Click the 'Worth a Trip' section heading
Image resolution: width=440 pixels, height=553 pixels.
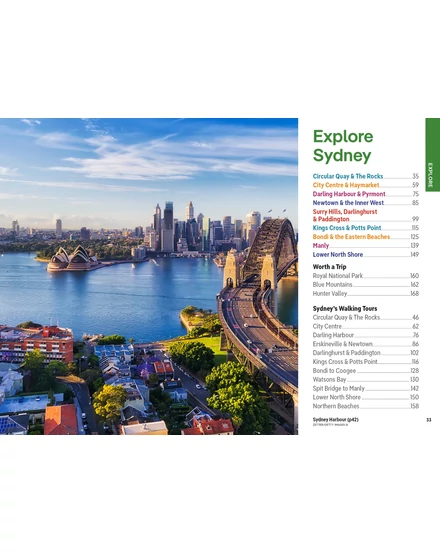329,267
